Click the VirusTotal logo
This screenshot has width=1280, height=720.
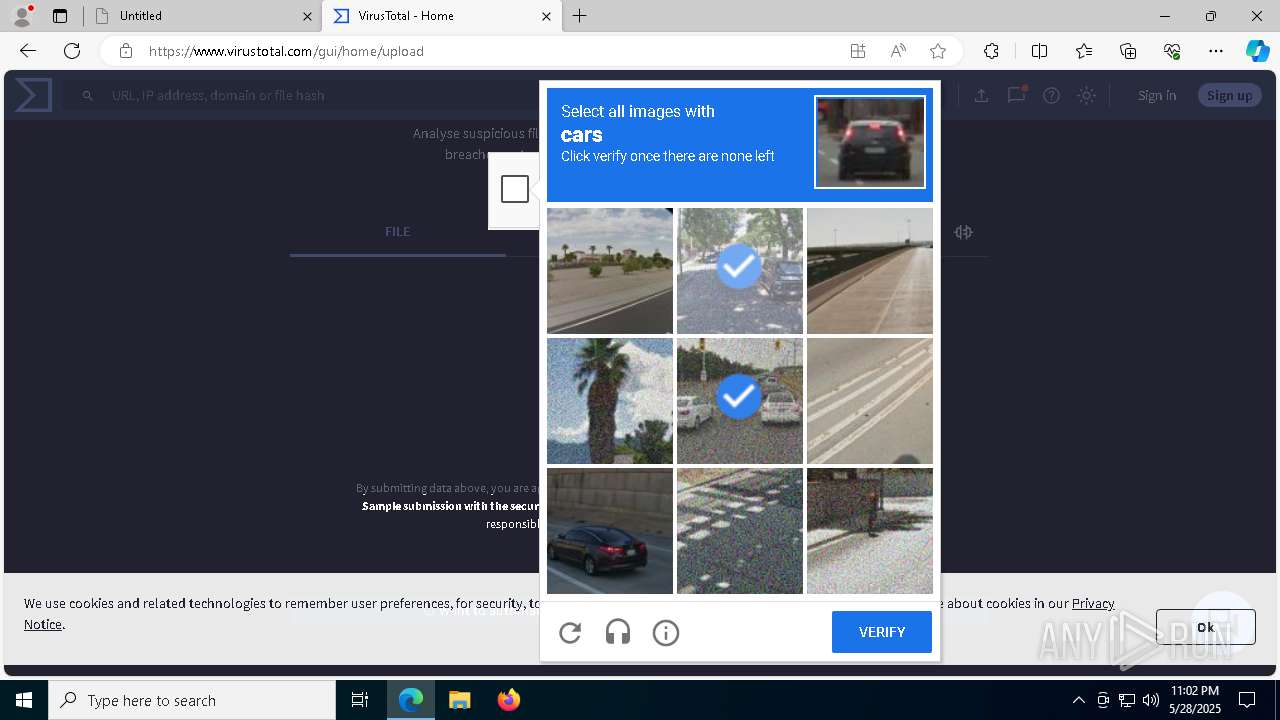(33, 95)
